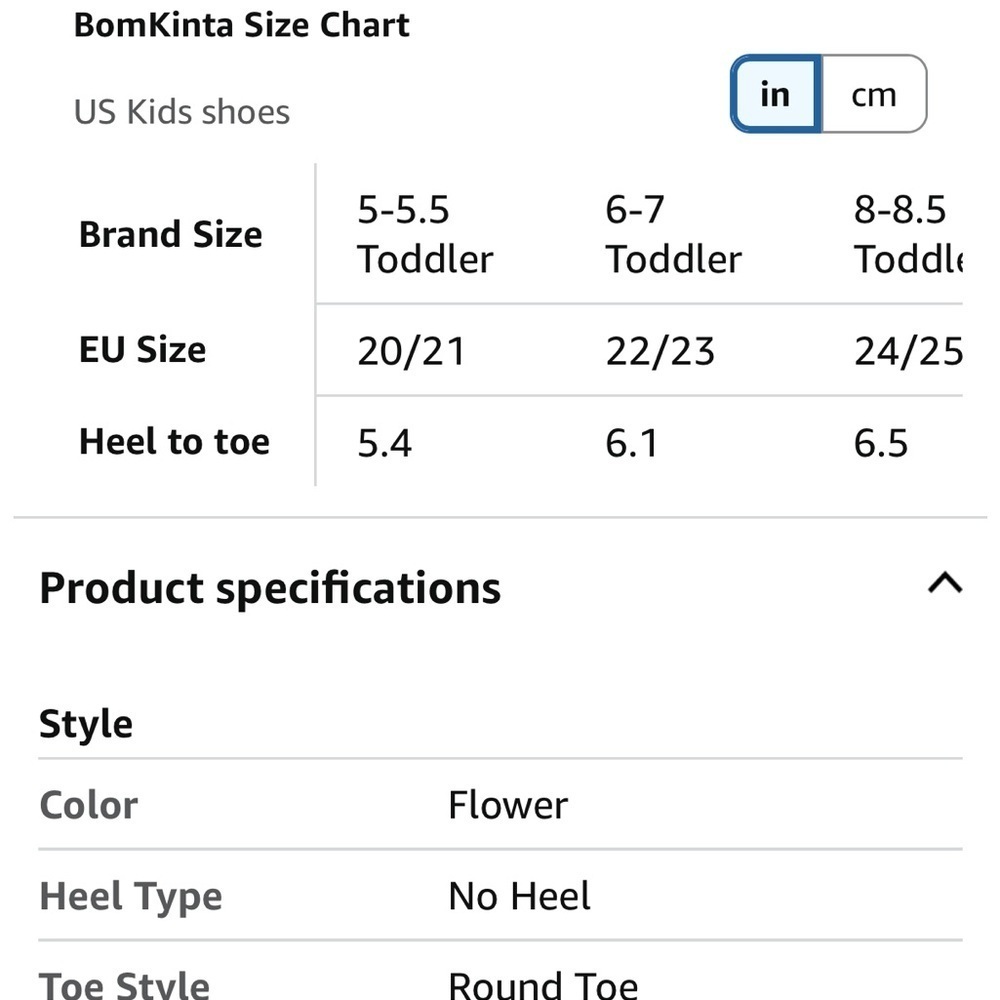Switch size units to cm
The height and width of the screenshot is (1000, 1000).
pyautogui.click(x=874, y=94)
